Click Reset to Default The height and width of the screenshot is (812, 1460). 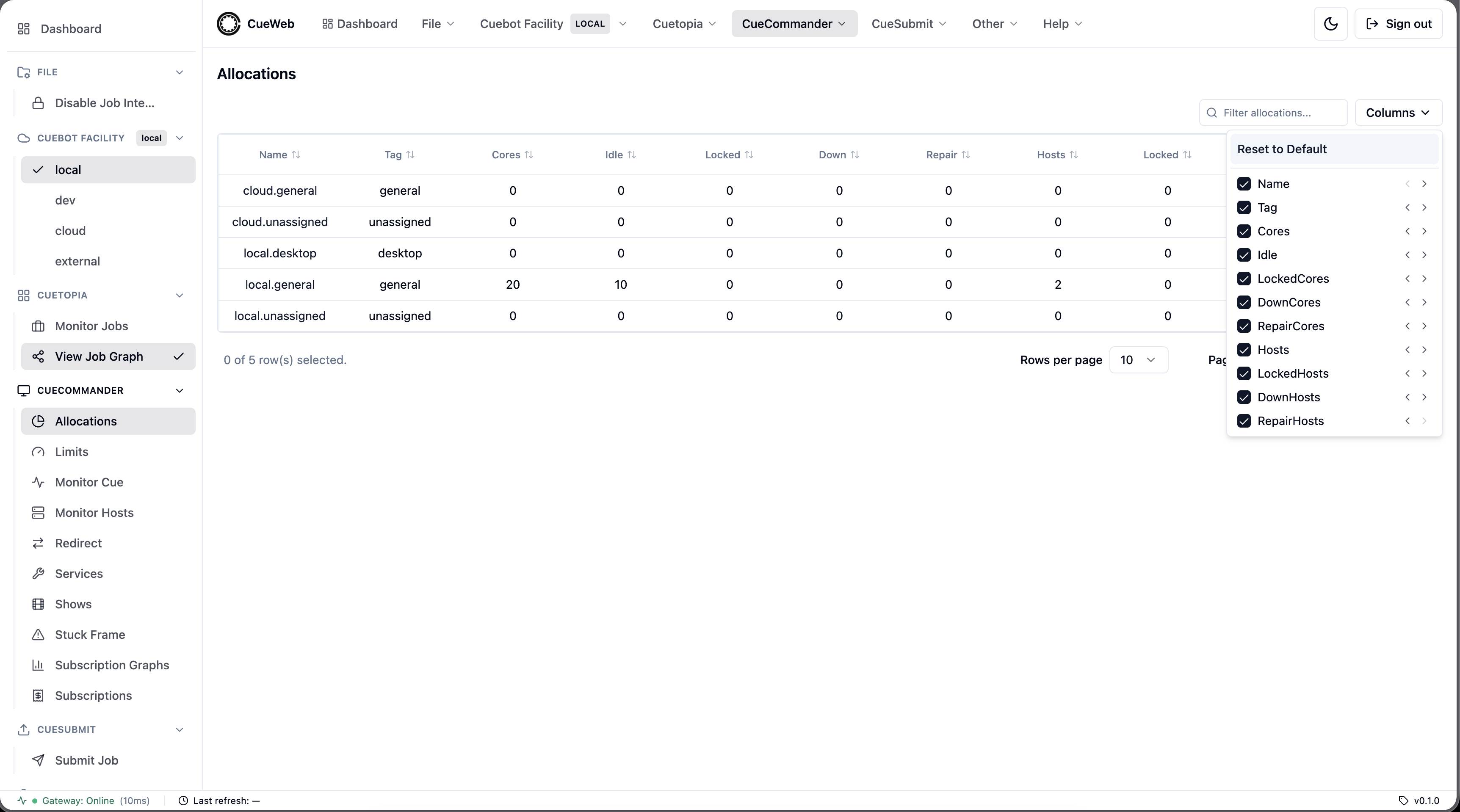tap(1334, 149)
